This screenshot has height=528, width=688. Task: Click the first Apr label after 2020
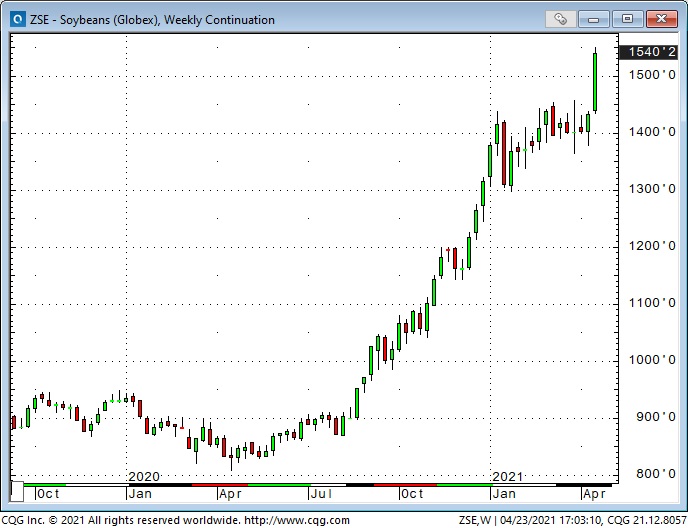pyautogui.click(x=230, y=494)
